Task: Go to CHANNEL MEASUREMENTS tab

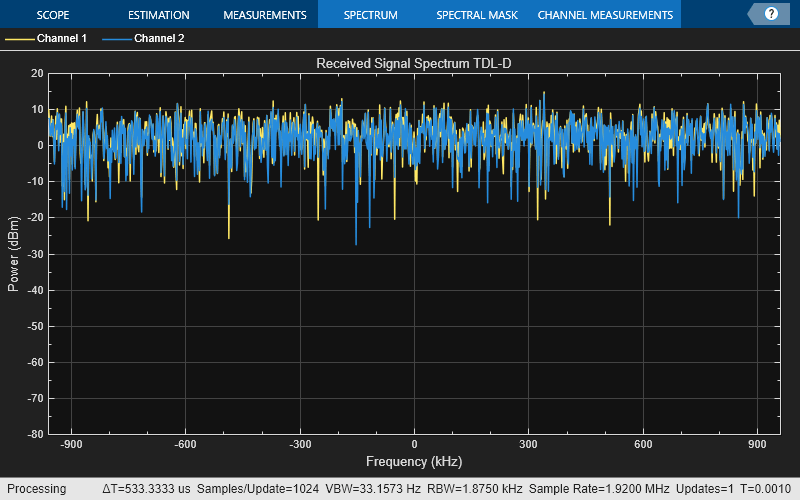Action: click(605, 15)
